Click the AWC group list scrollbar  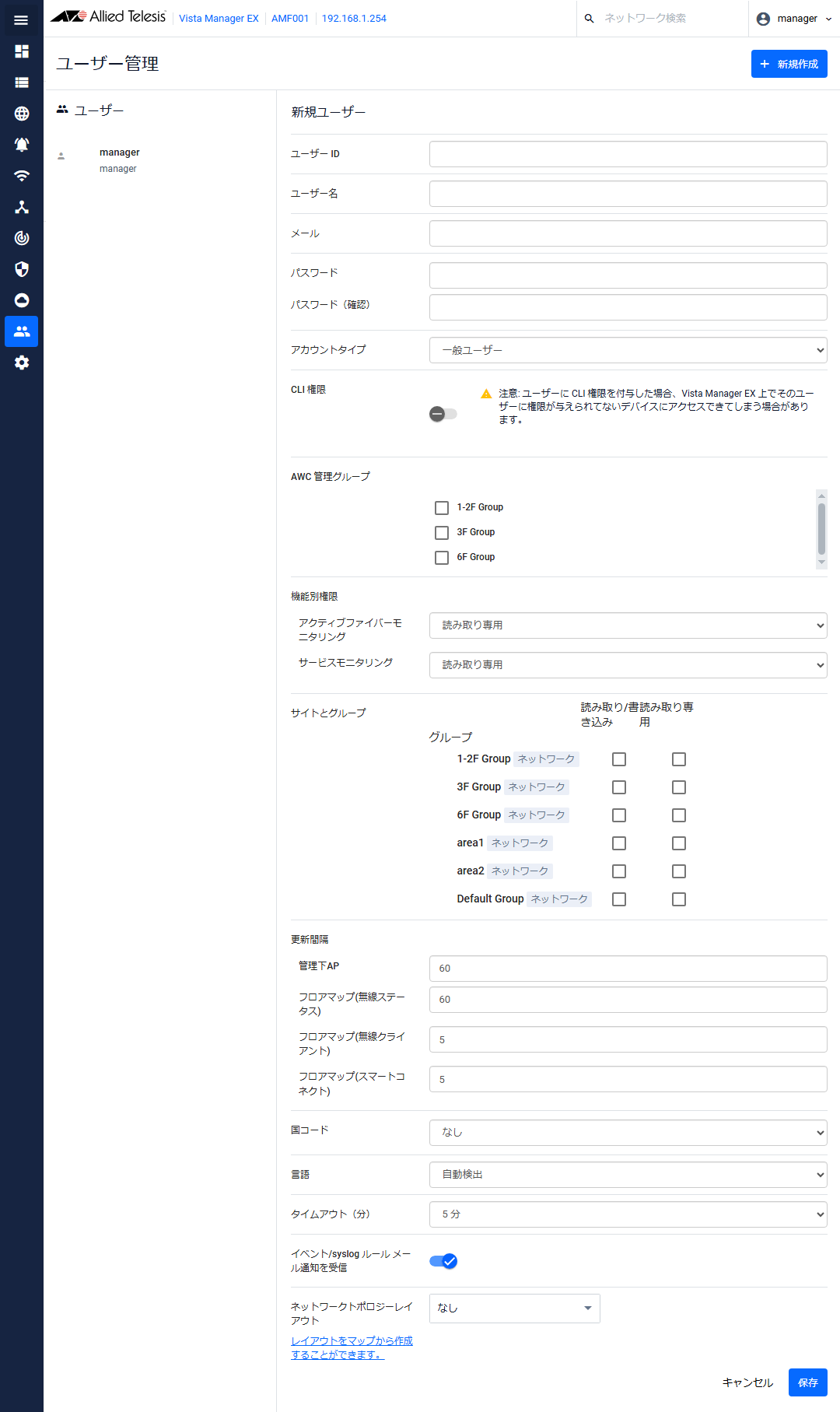821,529
